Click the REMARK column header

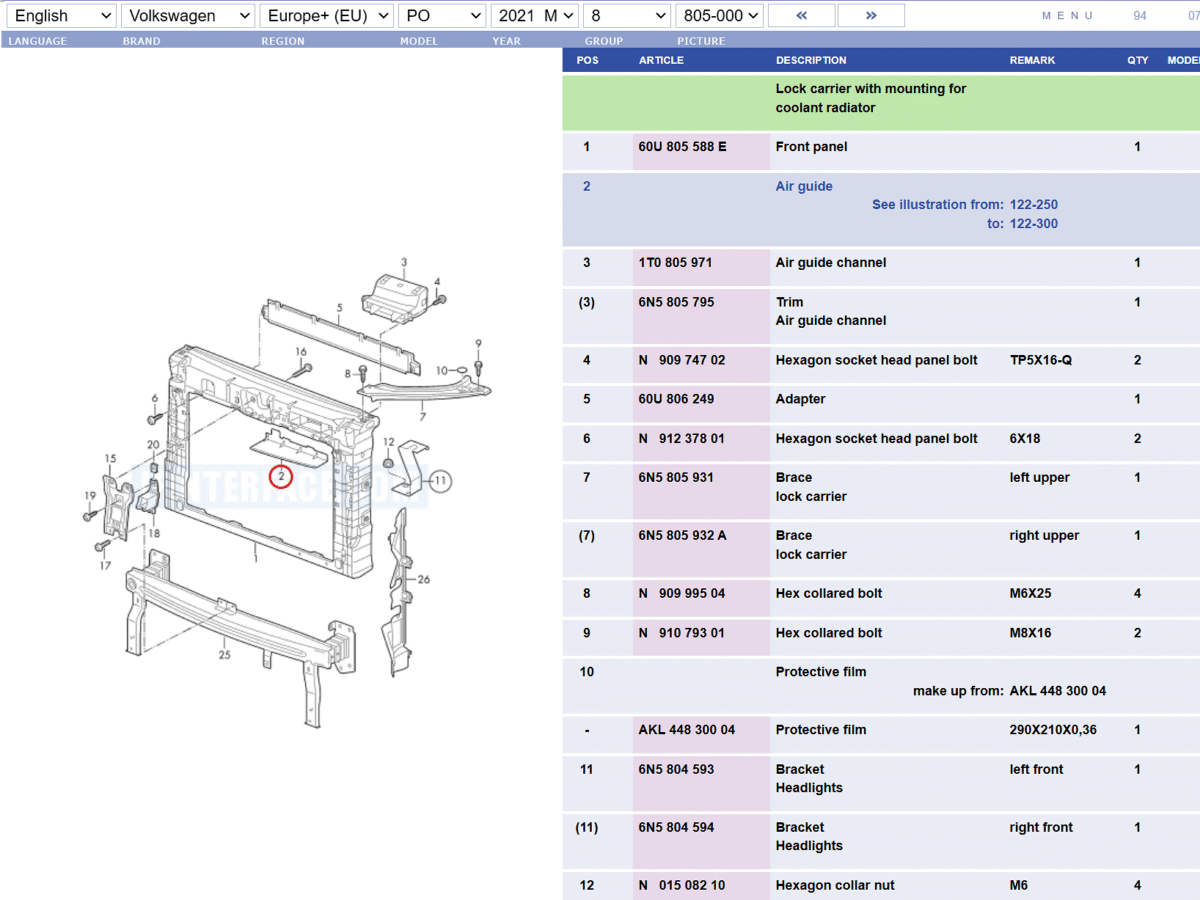[x=1032, y=60]
